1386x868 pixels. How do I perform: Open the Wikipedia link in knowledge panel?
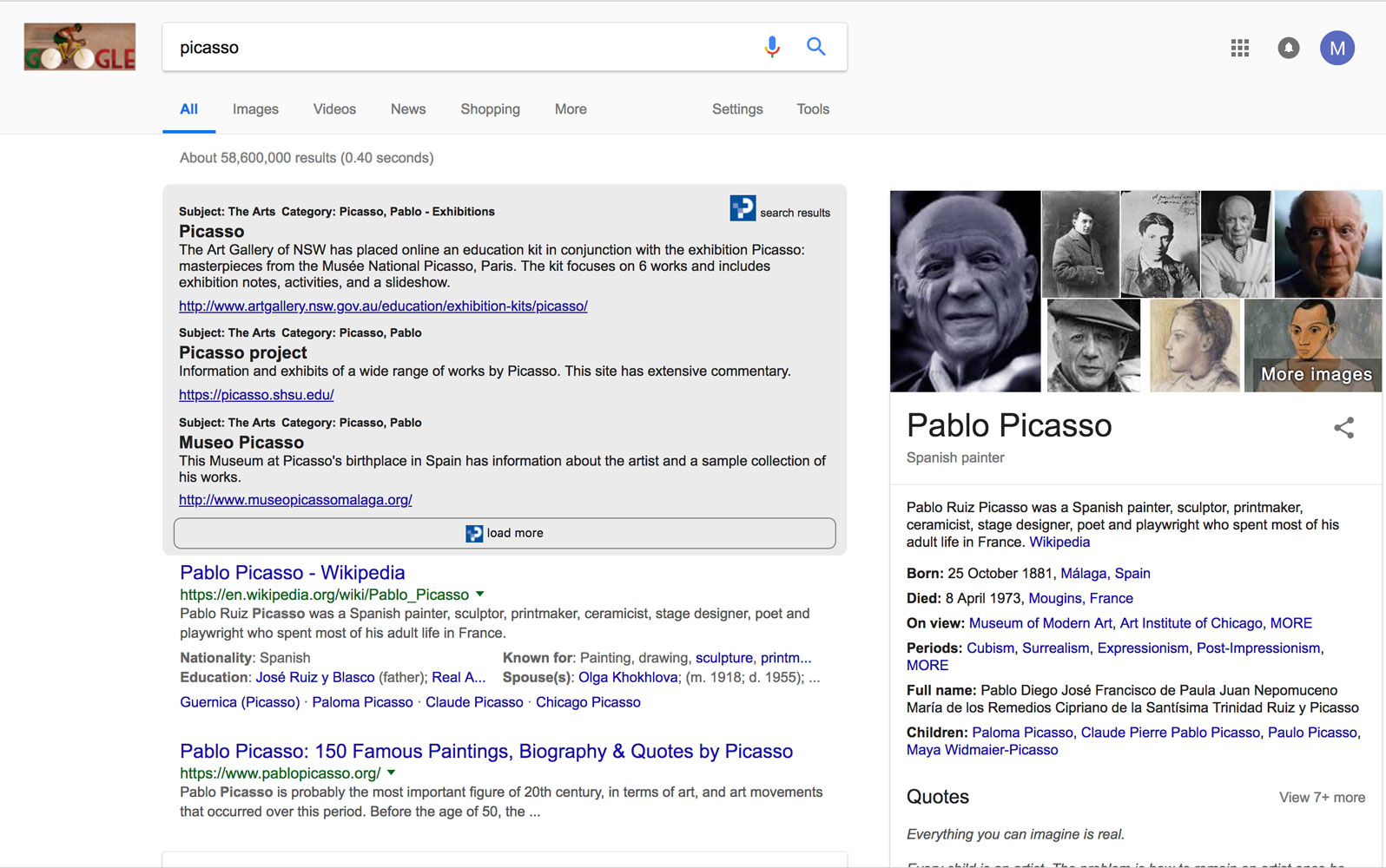pyautogui.click(x=1059, y=542)
